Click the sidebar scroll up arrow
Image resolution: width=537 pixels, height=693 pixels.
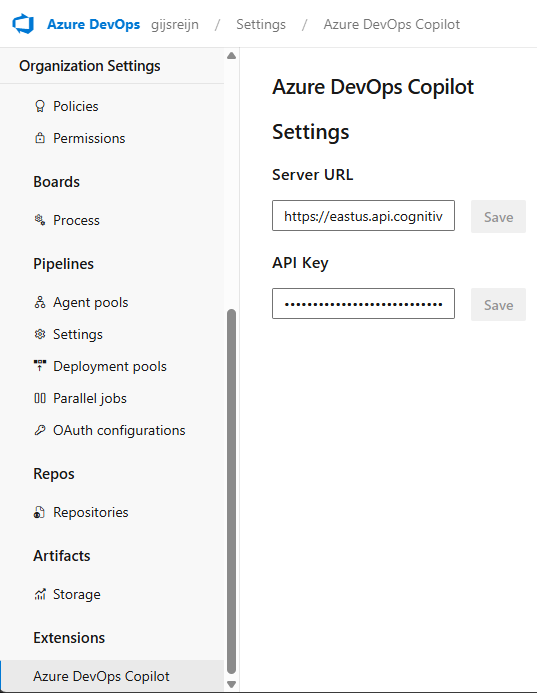[x=231, y=56]
